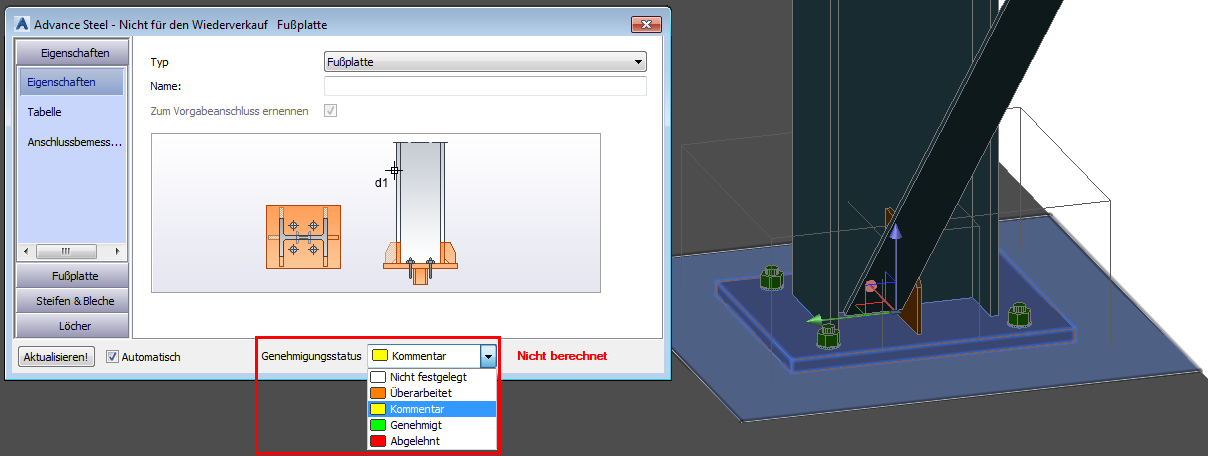Screen dimensions: 1208x456
Task: Click the base plate top view thumbnail
Action: (x=303, y=237)
